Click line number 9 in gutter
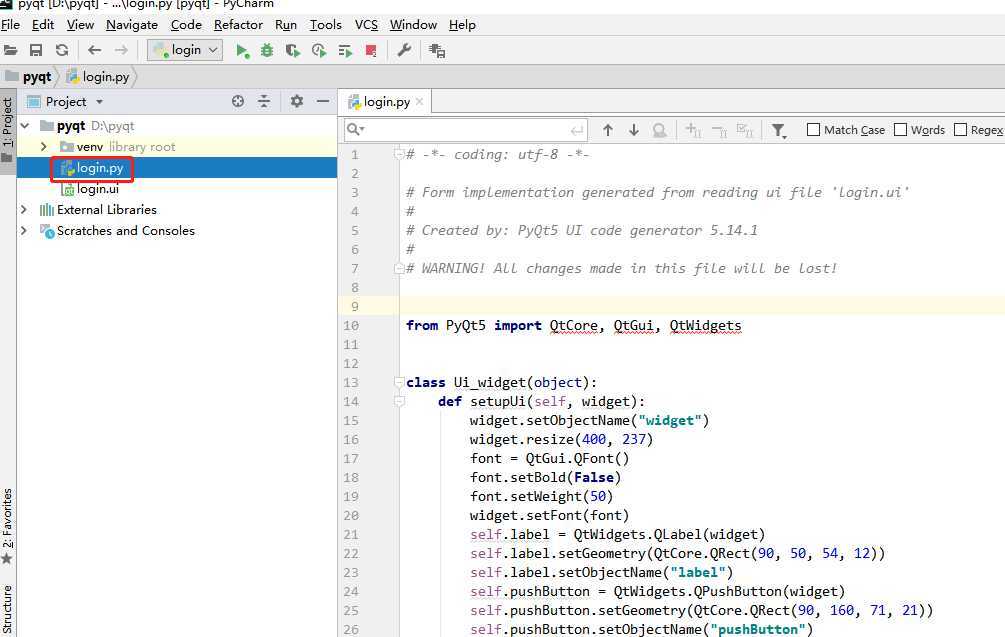Screen dimensions: 1005x637 point(354,306)
